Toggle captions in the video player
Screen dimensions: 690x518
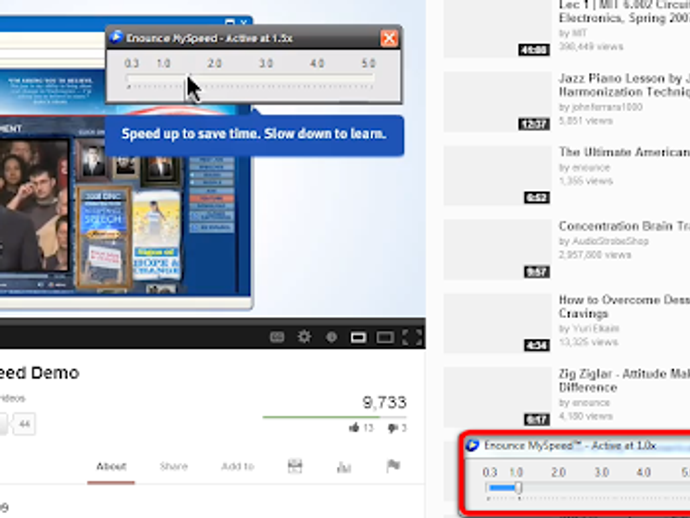click(x=277, y=337)
